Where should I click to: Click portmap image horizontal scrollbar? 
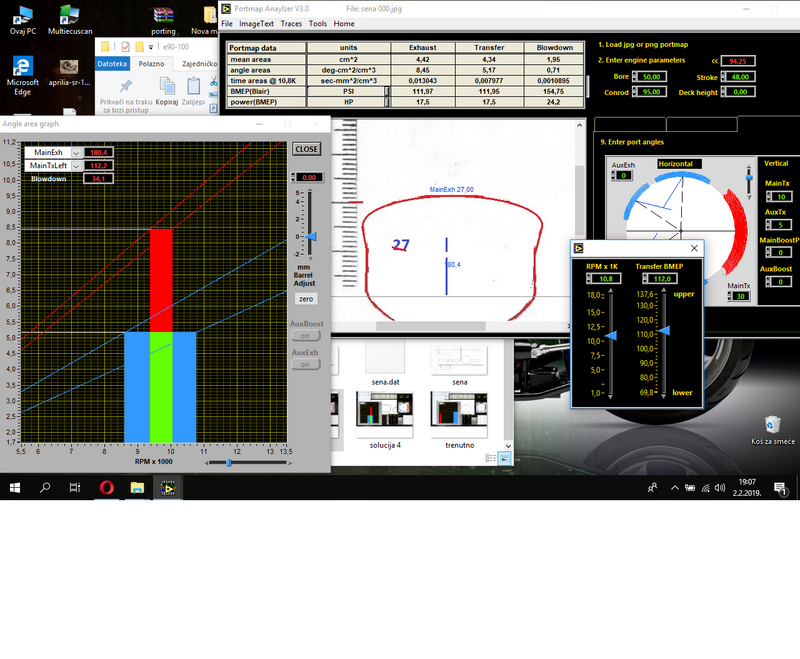[431, 326]
